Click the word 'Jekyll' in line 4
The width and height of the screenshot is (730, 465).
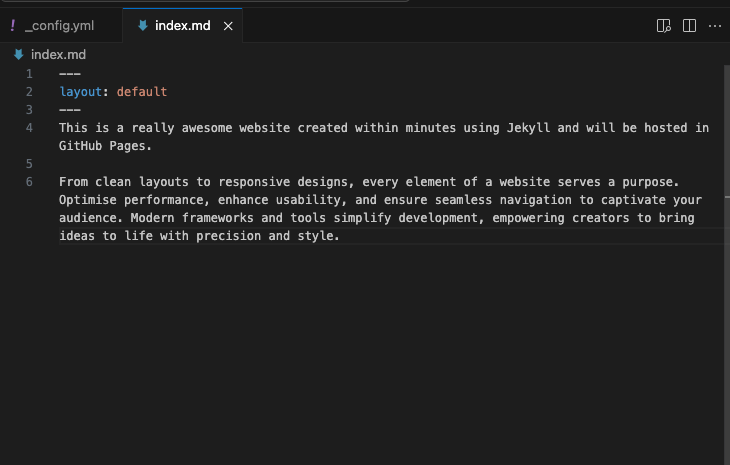(528, 128)
